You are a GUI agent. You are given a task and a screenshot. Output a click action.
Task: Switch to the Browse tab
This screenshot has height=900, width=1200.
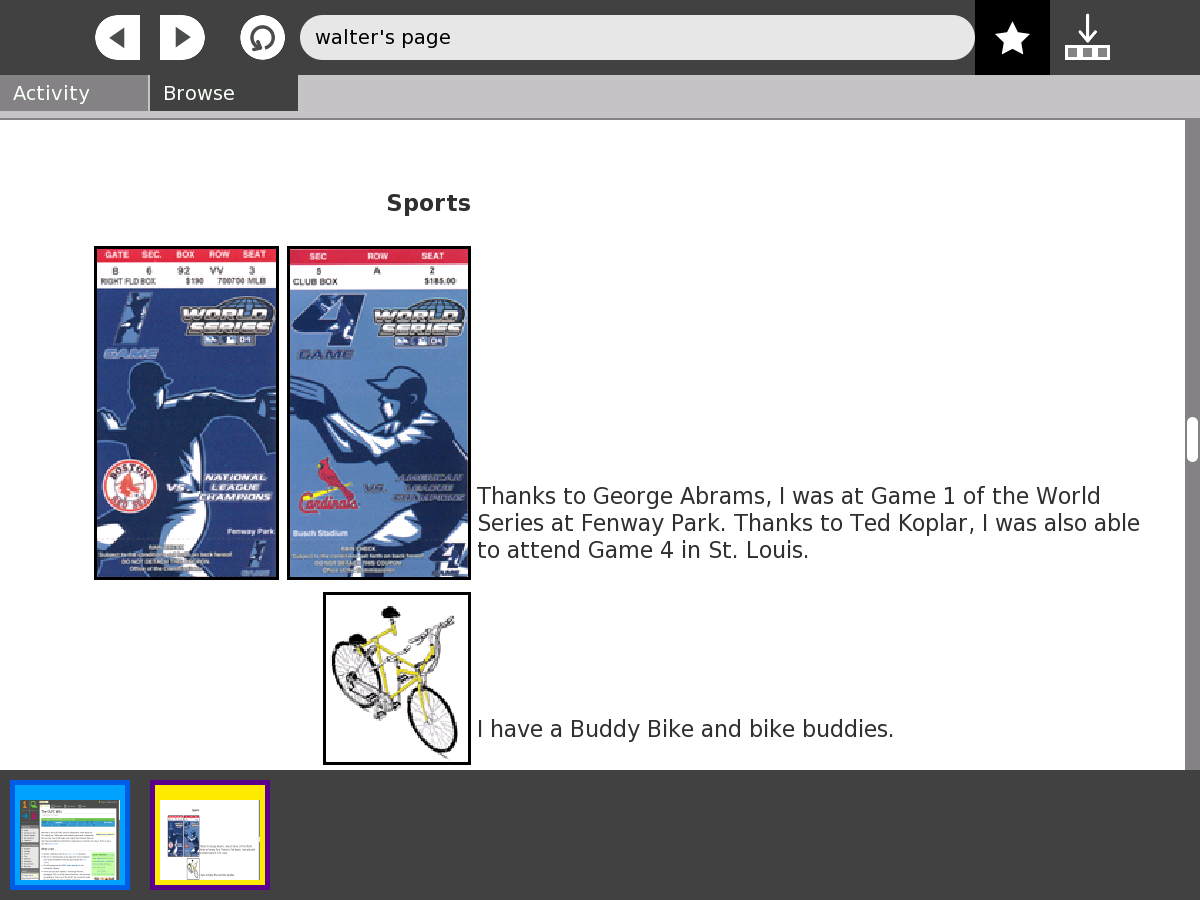pyautogui.click(x=223, y=93)
